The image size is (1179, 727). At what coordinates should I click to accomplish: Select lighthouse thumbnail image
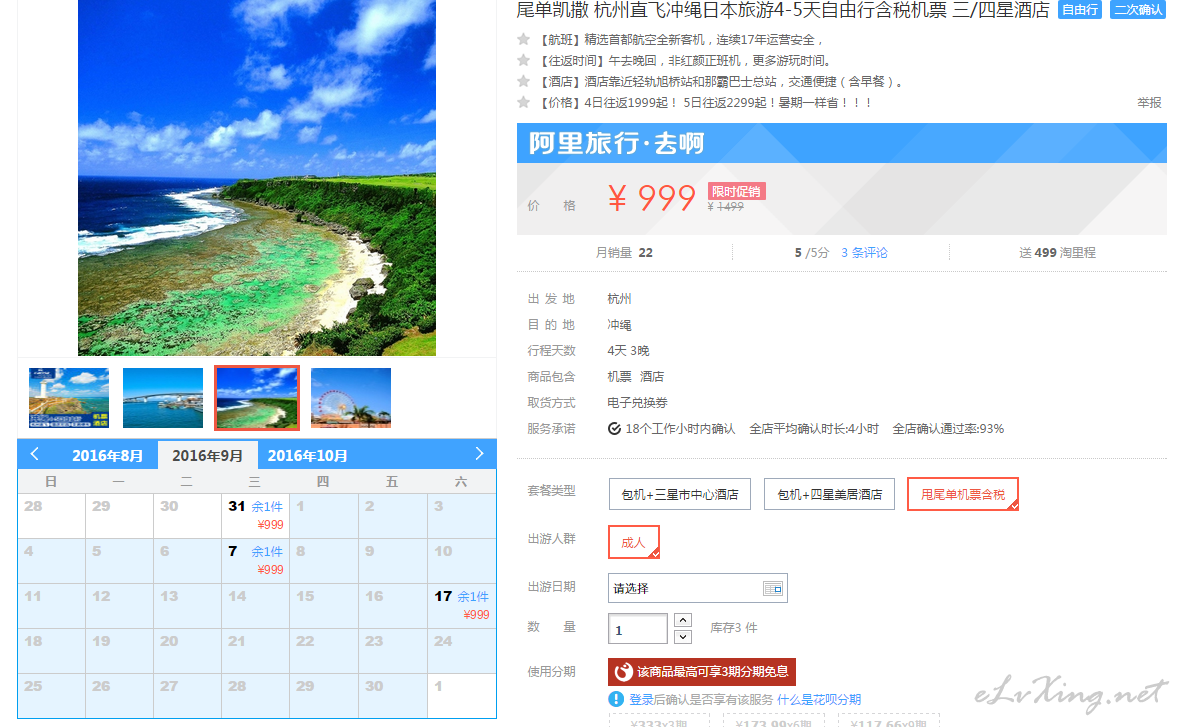coord(68,398)
